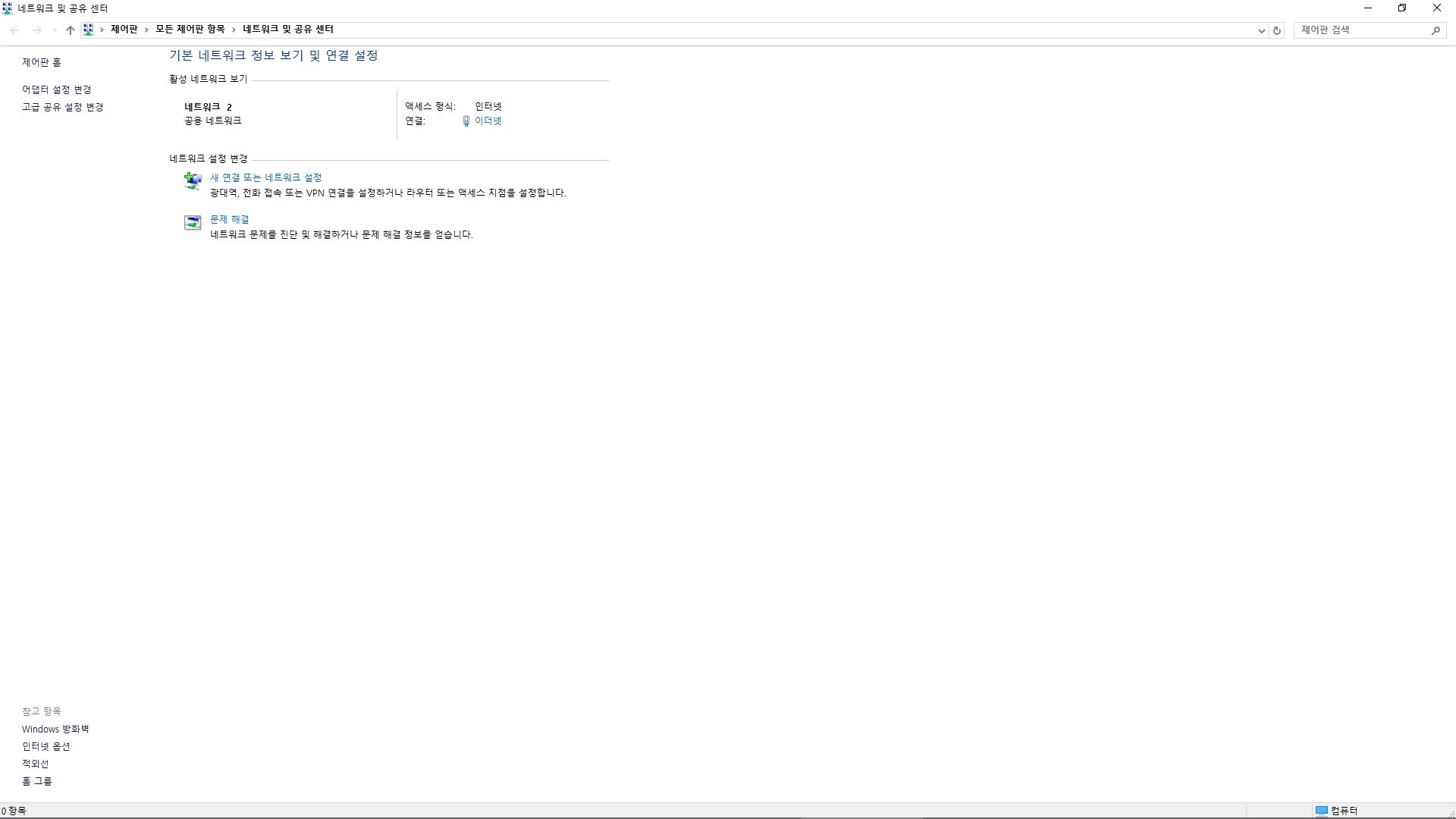Select 네트워크 및 공유 센터 breadcrumb segment

pyautogui.click(x=288, y=30)
